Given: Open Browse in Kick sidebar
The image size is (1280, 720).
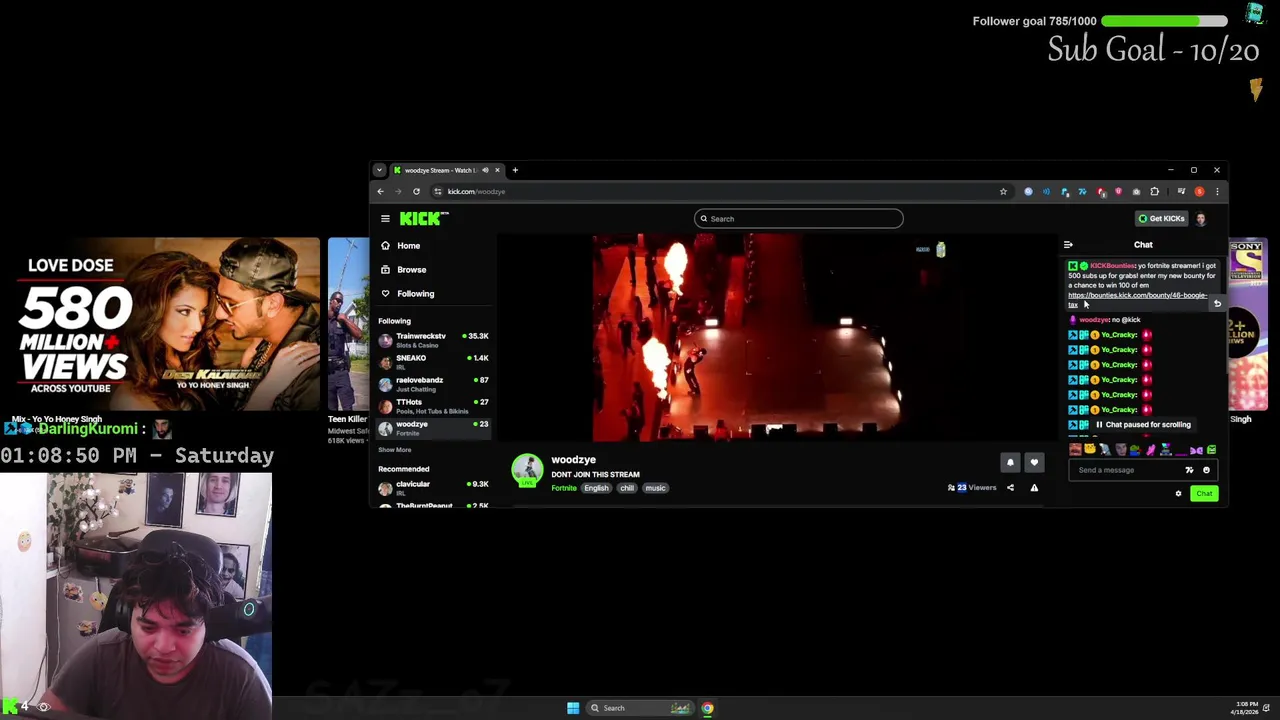Looking at the screenshot, I should pos(403,270).
